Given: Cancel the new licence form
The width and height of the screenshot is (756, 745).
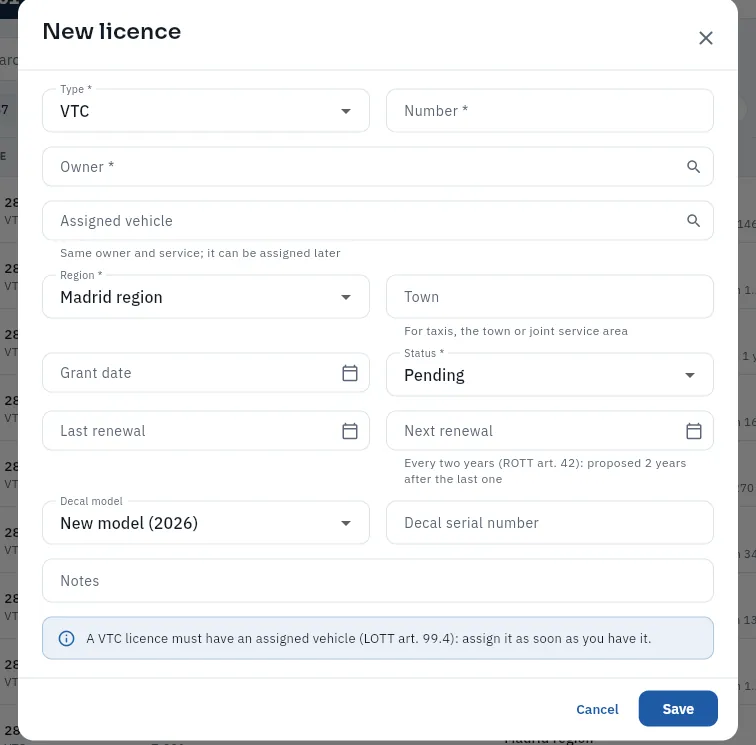Looking at the screenshot, I should tap(597, 709).
